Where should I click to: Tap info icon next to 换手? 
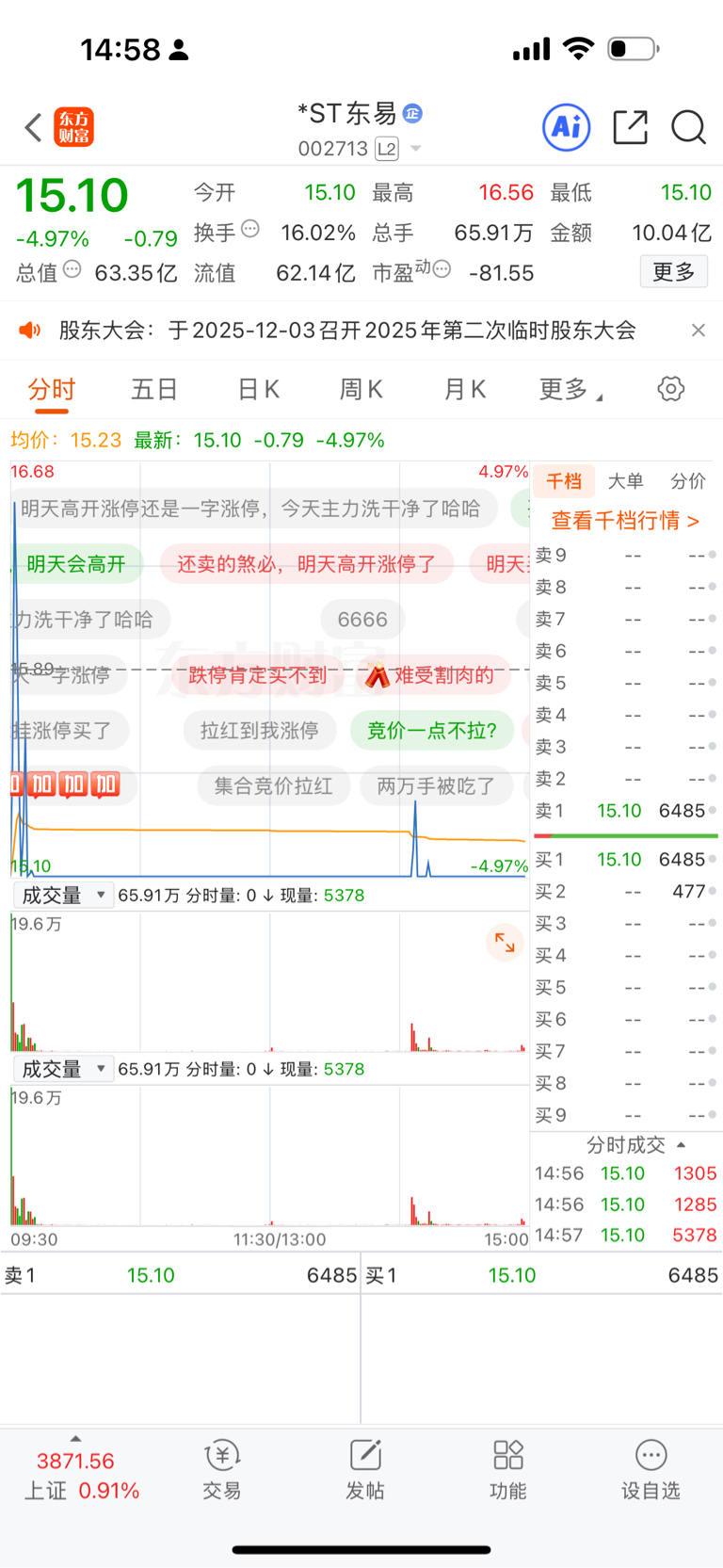click(x=250, y=228)
